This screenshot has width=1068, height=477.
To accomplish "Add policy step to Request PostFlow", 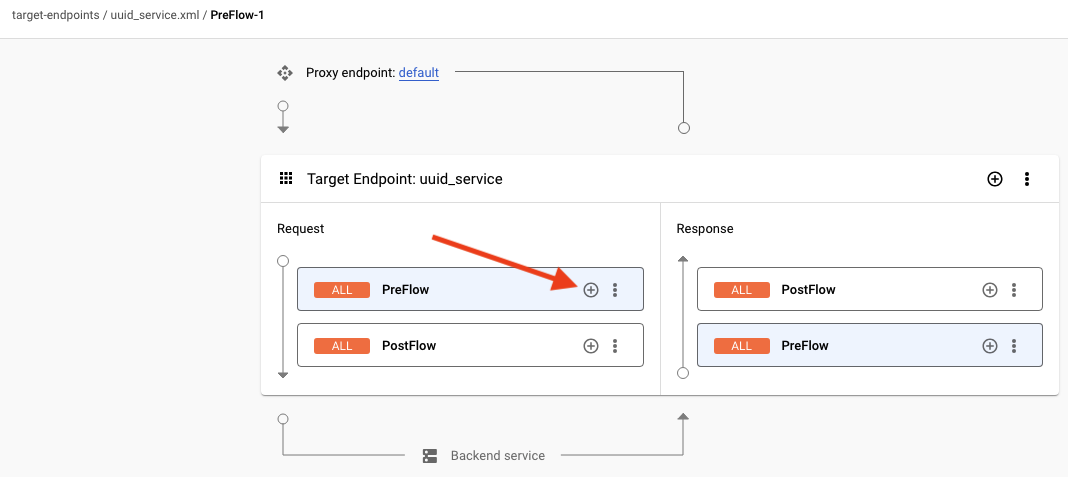I will click(591, 345).
